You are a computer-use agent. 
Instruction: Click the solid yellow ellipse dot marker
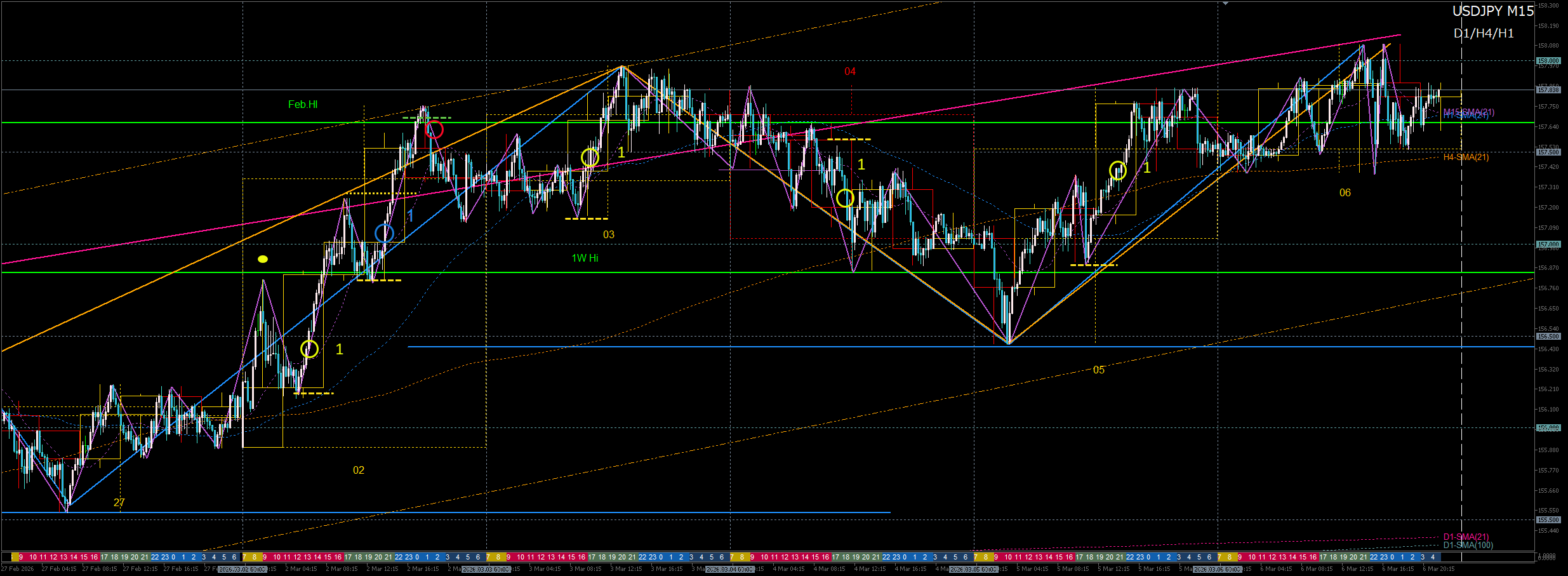tap(263, 259)
